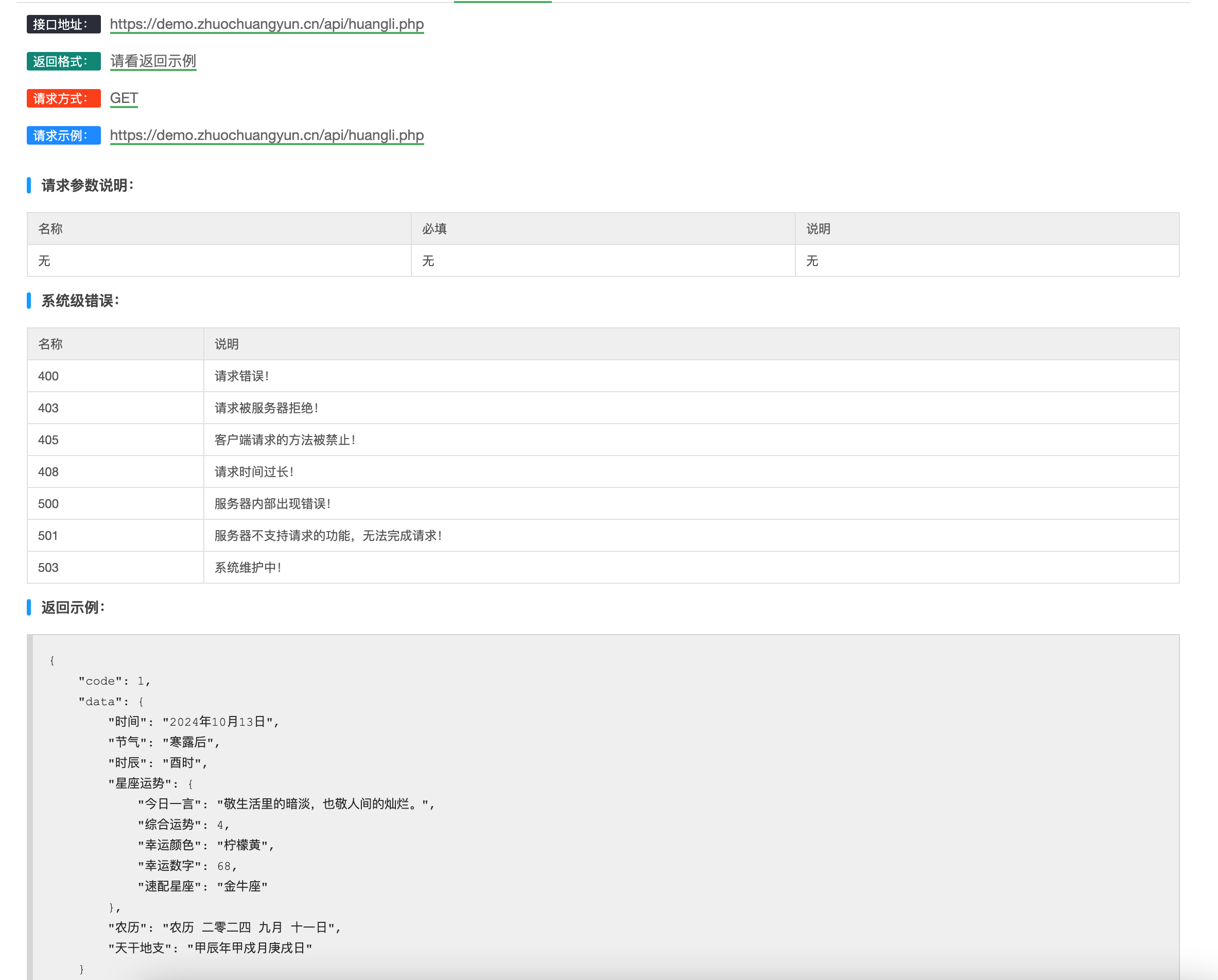The width and height of the screenshot is (1218, 980).
Task: Select the 系统维护中! description
Action: pos(248,568)
